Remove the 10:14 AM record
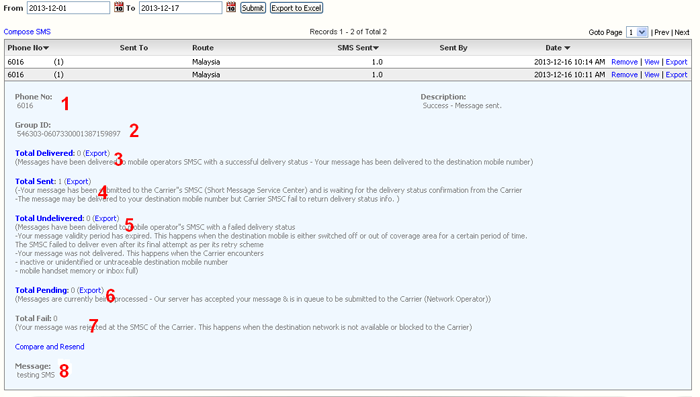Image resolution: width=700 pixels, height=397 pixels. click(x=624, y=62)
